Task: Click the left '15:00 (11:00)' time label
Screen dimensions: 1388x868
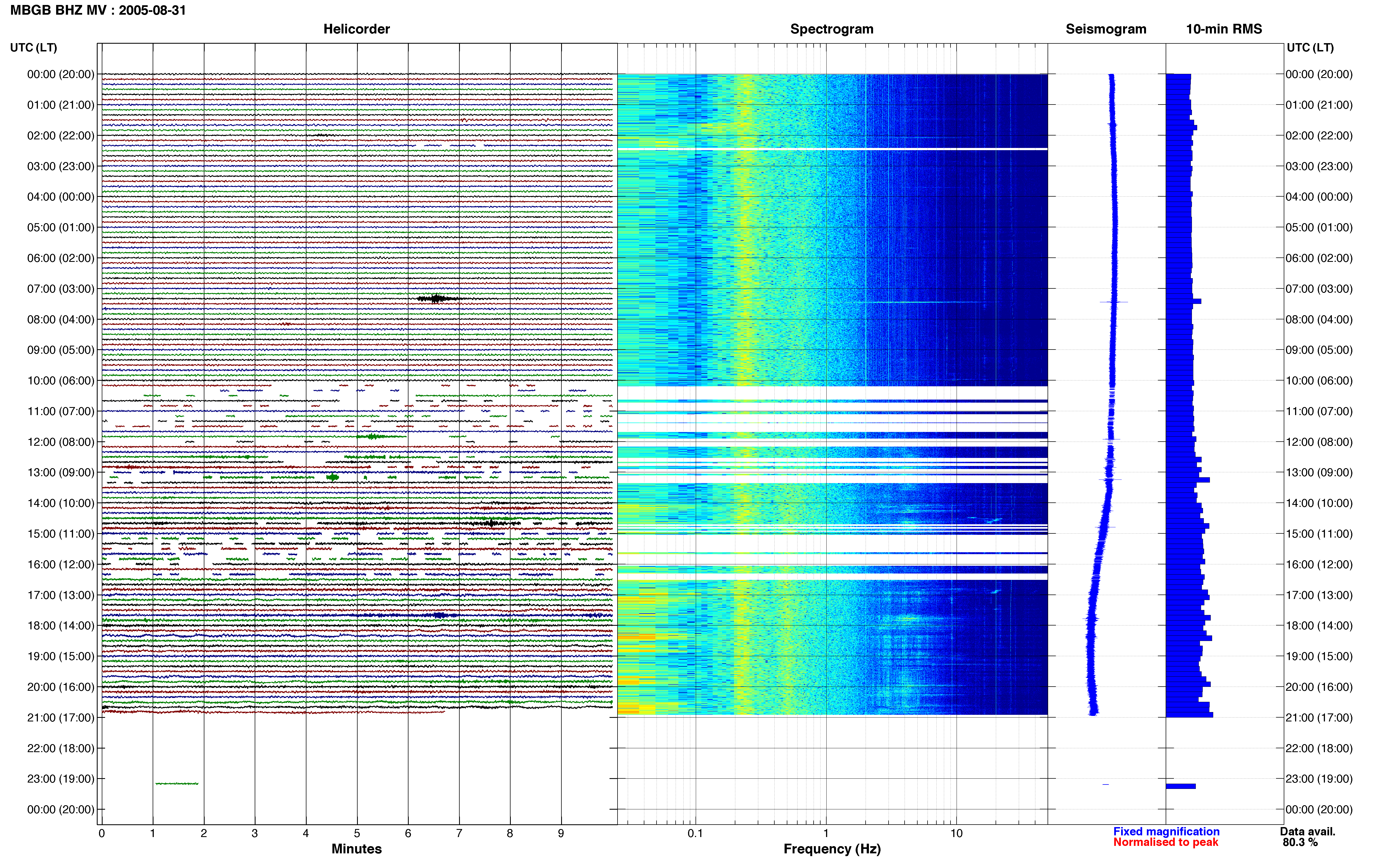Action: coord(61,534)
